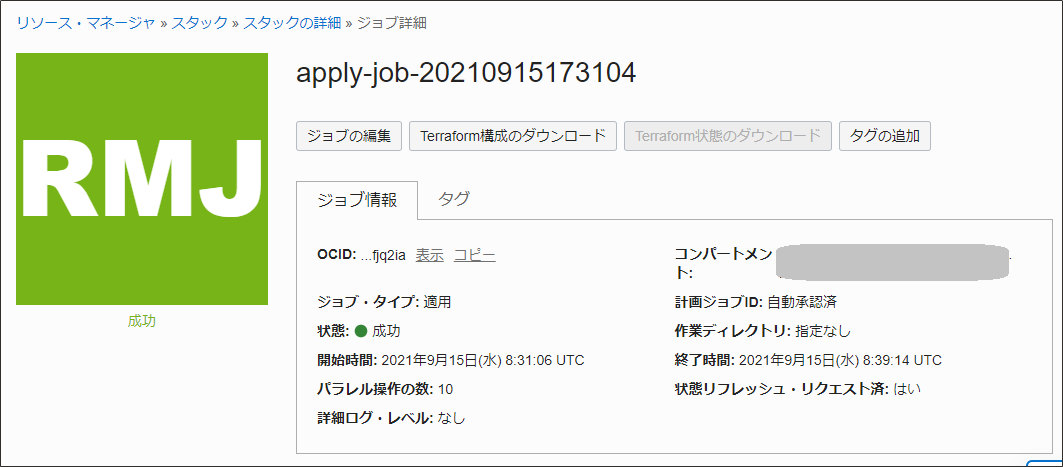Viewport: 1063px width, 467px height.
Task: Click the greyed-out compartment name
Action: click(893, 260)
